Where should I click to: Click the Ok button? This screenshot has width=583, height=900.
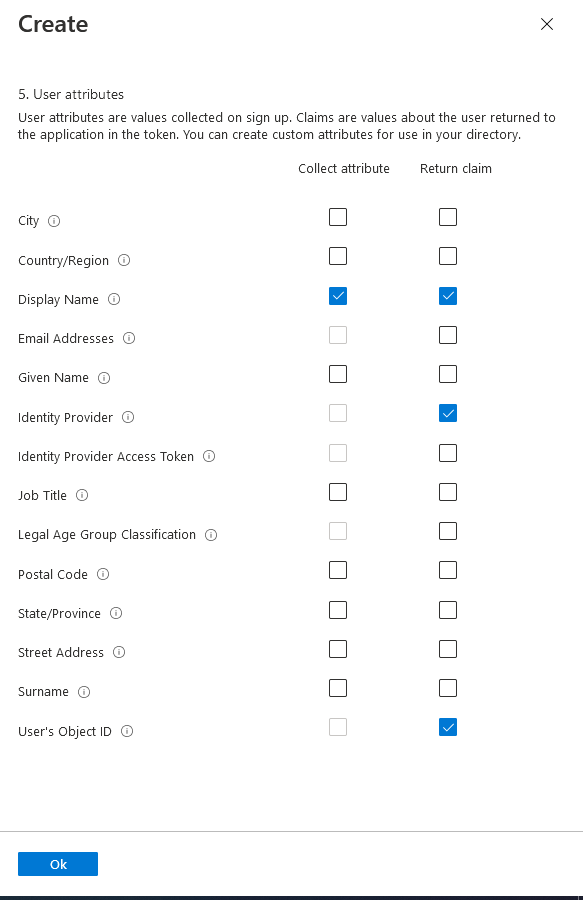pyautogui.click(x=58, y=864)
